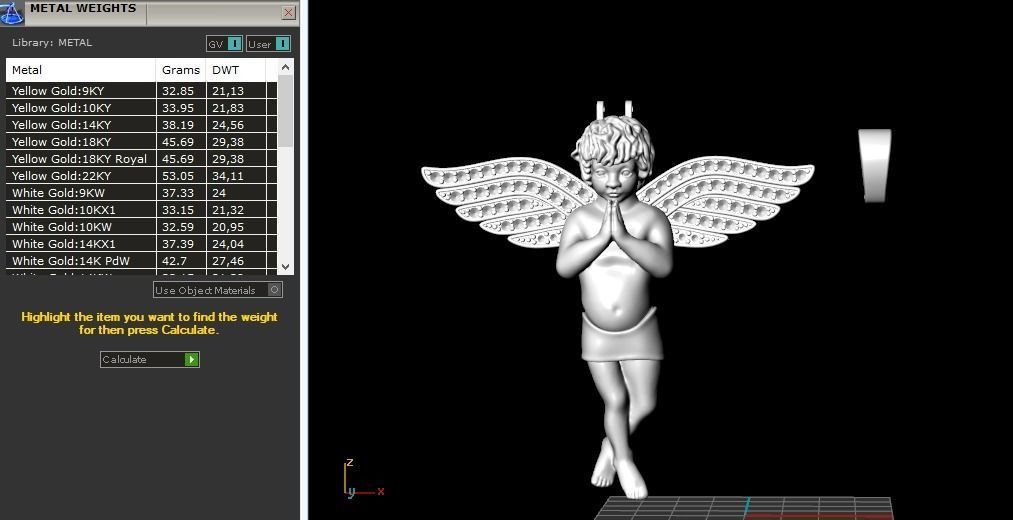Image resolution: width=1013 pixels, height=520 pixels.
Task: Select the White Gold:10KW row
Action: [x=141, y=227]
